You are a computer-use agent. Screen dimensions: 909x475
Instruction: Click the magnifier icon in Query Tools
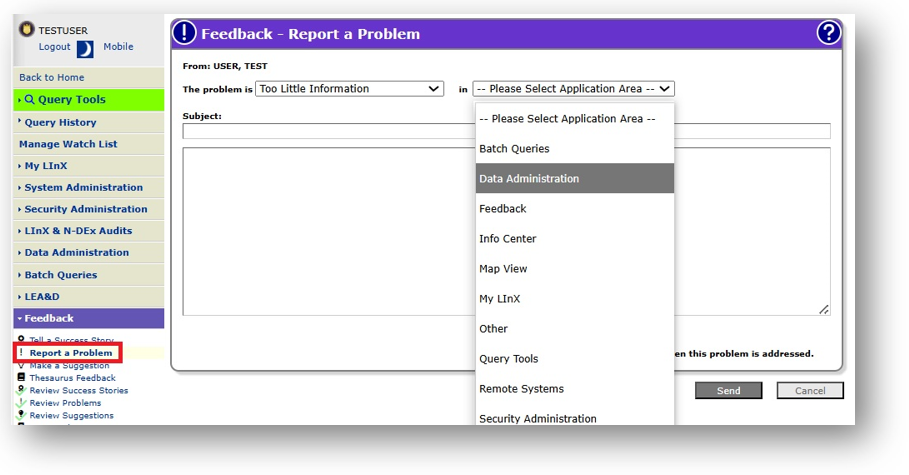pyautogui.click(x=30, y=99)
